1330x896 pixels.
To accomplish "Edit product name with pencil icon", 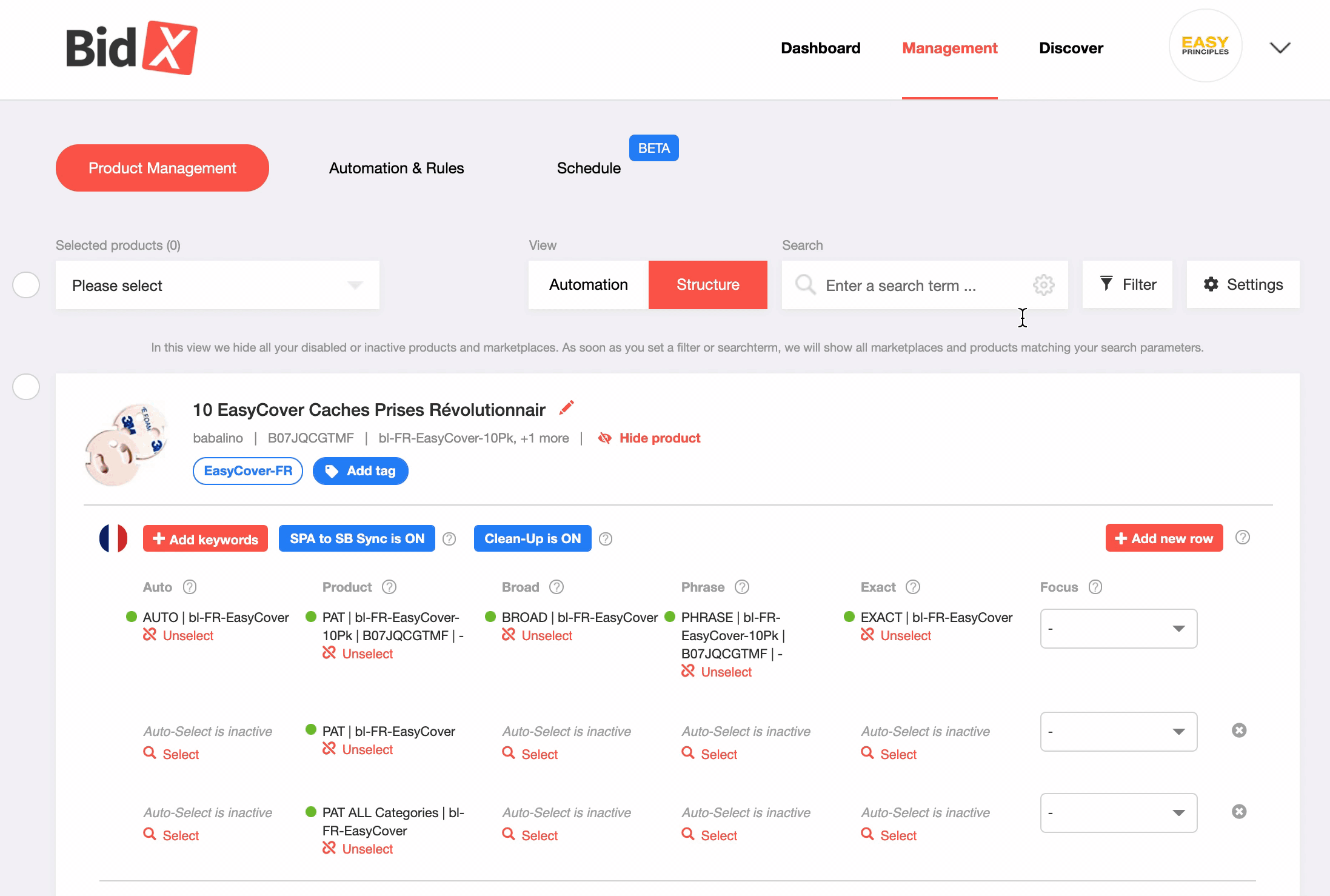I will pos(566,408).
